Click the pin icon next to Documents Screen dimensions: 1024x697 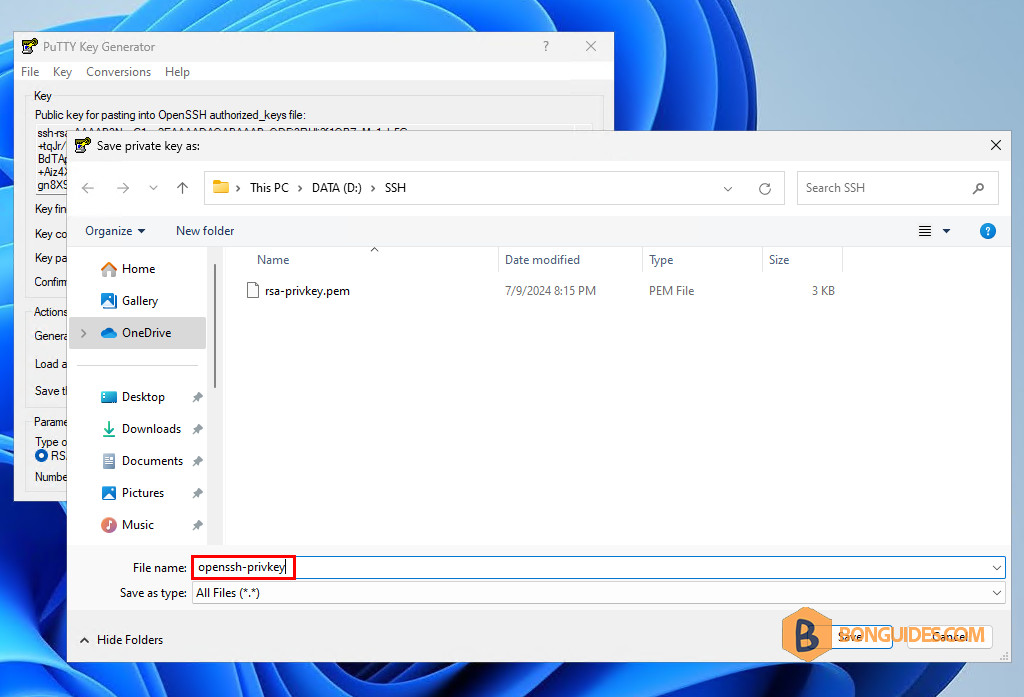coord(197,461)
